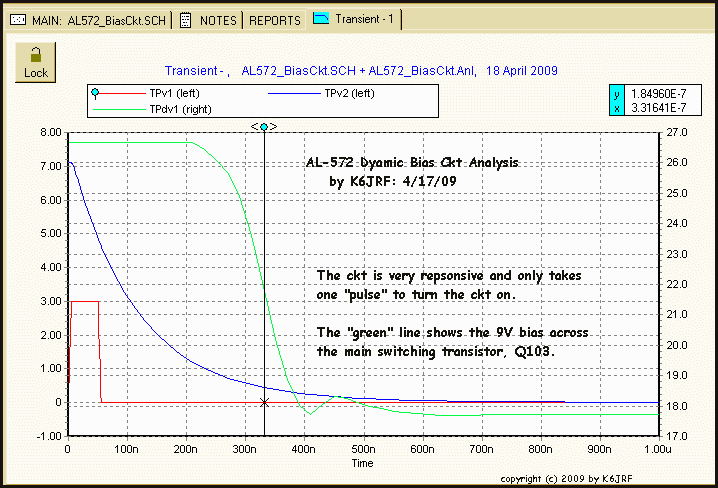Click the cursor marker on TPv1 legend
This screenshot has height=488, width=718.
pyautogui.click(x=95, y=93)
